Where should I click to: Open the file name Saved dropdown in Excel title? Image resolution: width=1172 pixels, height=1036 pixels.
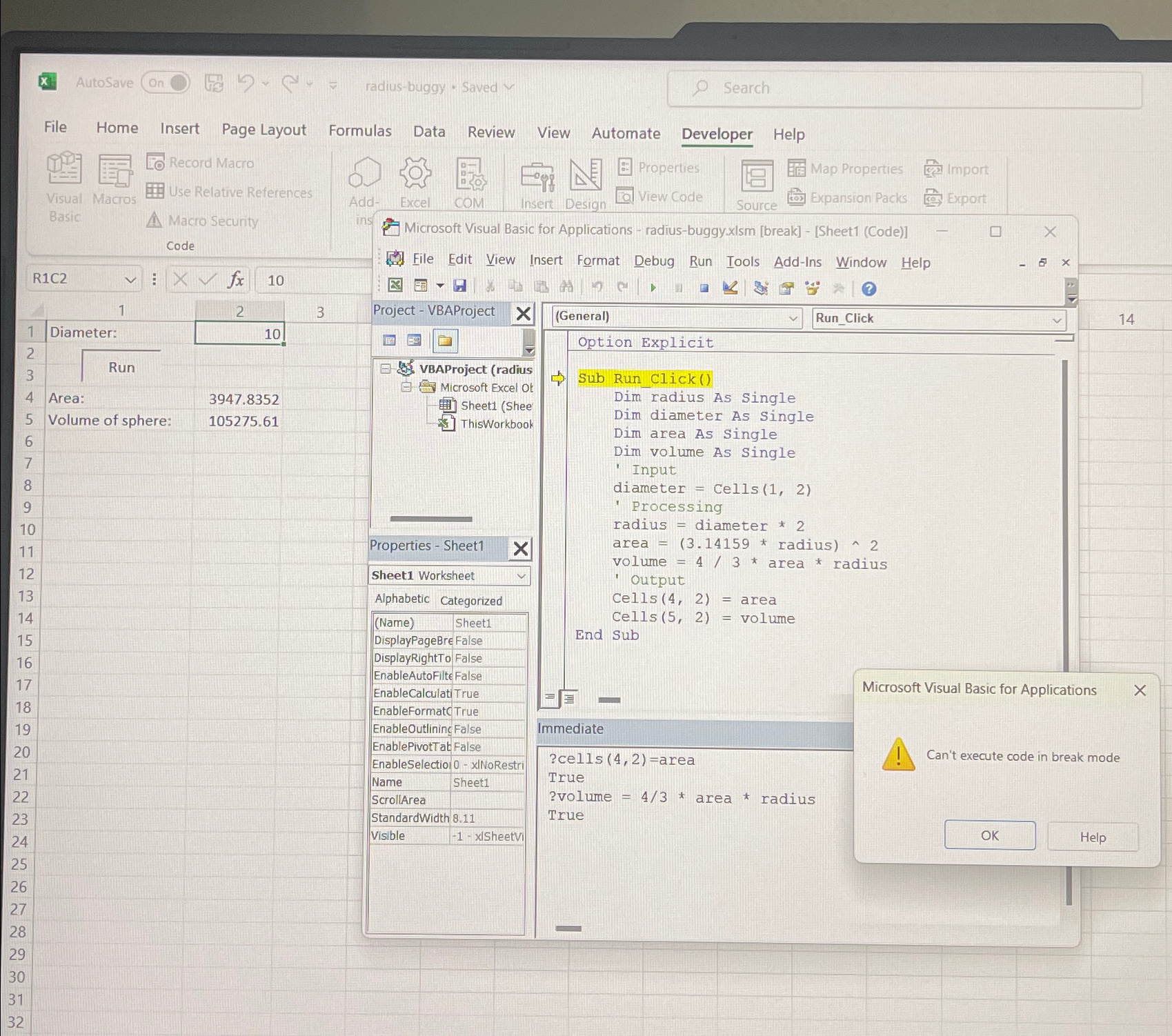point(510,87)
